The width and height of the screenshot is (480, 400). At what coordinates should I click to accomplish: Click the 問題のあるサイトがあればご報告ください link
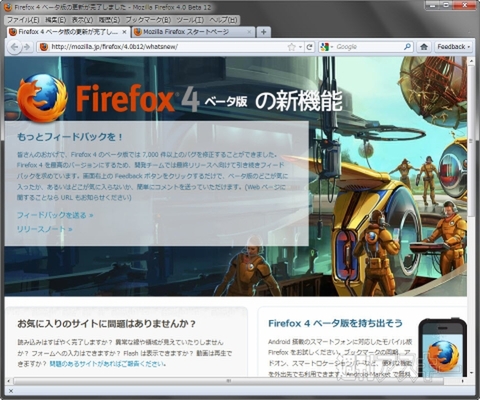107,364
